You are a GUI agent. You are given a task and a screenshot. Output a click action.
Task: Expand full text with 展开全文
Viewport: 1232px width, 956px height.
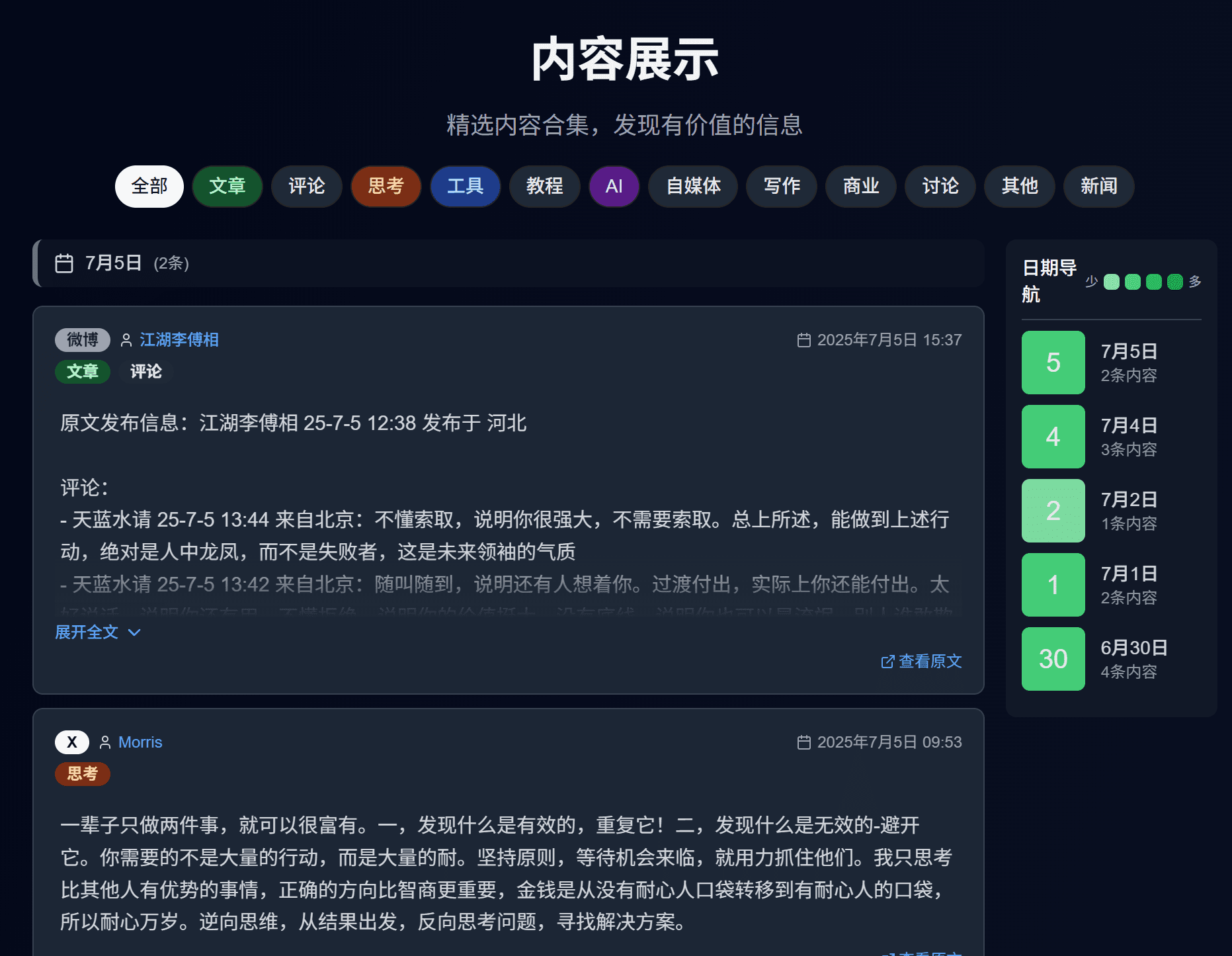tap(97, 632)
